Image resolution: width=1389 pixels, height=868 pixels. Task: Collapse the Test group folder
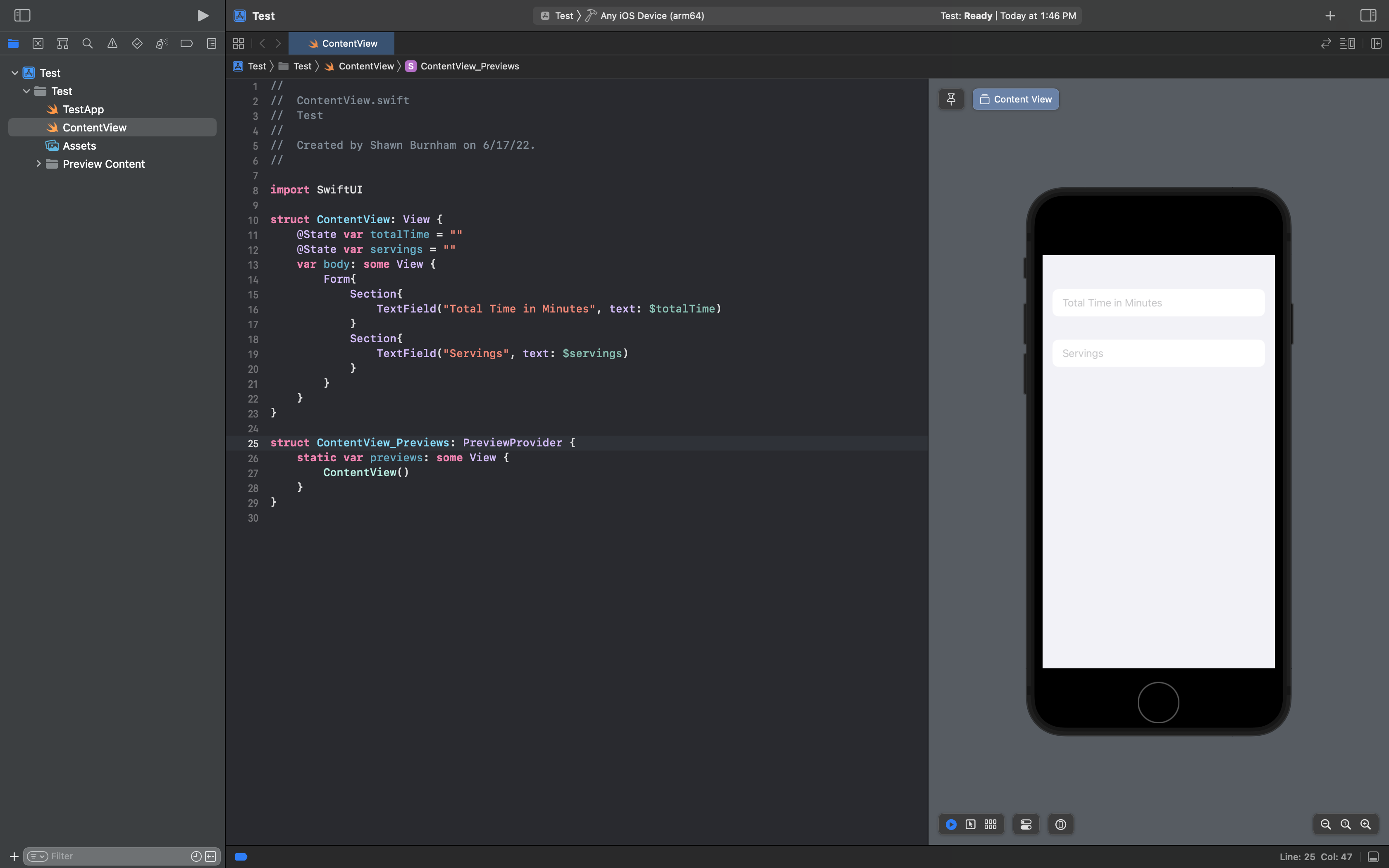(26, 91)
